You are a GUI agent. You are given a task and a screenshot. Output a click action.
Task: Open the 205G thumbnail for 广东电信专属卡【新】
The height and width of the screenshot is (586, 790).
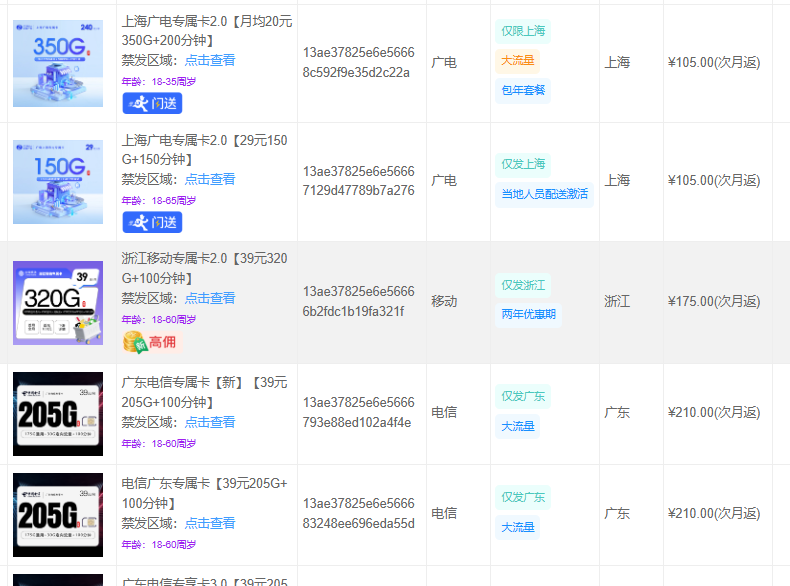[x=58, y=414]
